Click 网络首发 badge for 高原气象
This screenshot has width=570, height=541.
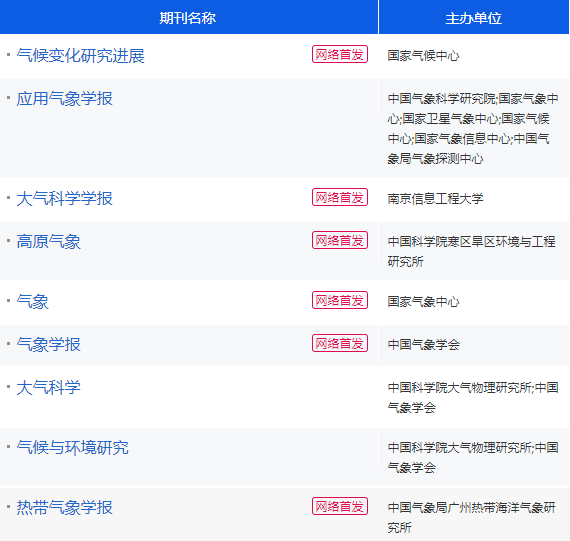(x=340, y=240)
